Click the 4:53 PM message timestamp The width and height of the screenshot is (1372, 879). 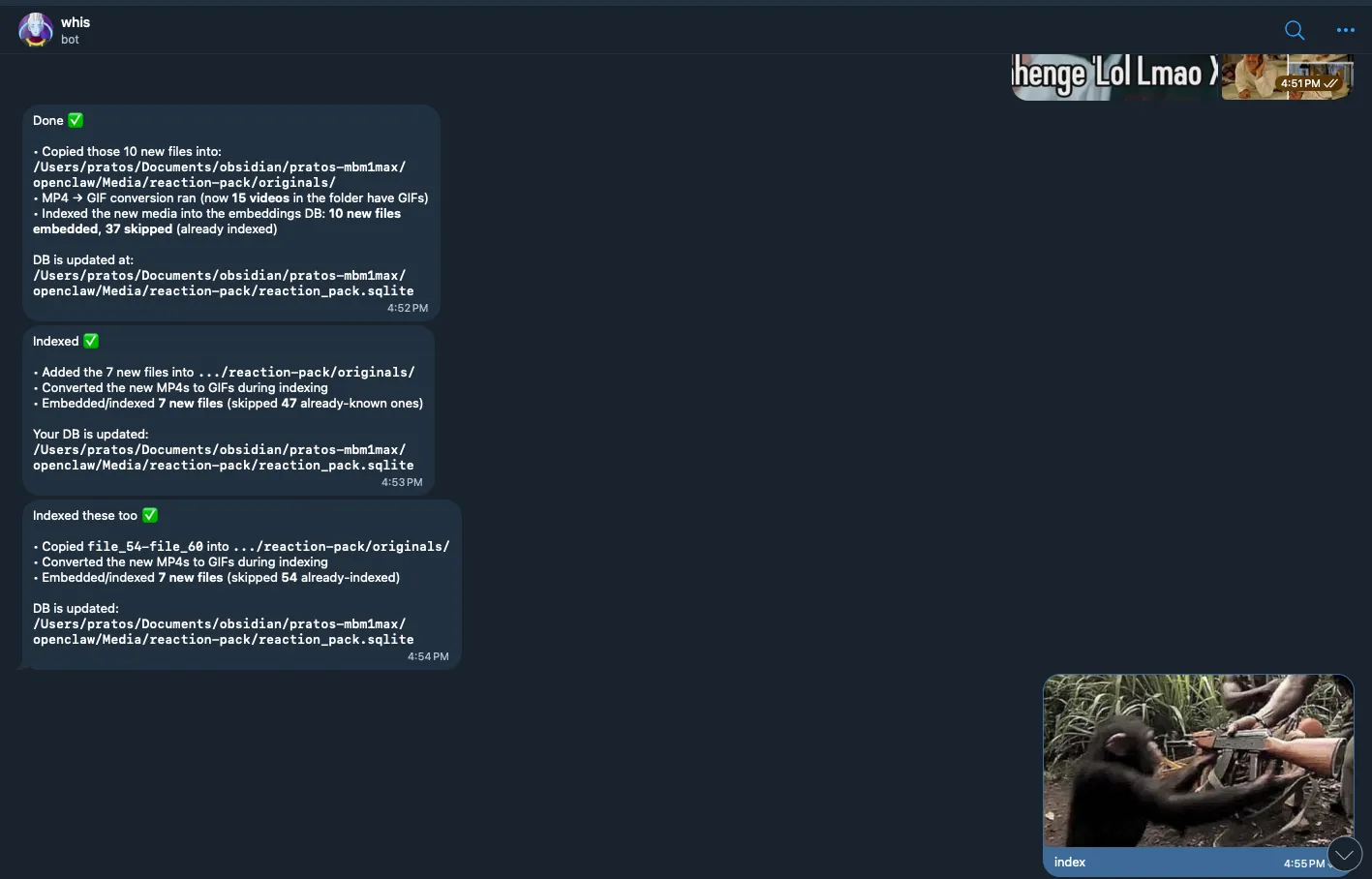pyautogui.click(x=402, y=482)
